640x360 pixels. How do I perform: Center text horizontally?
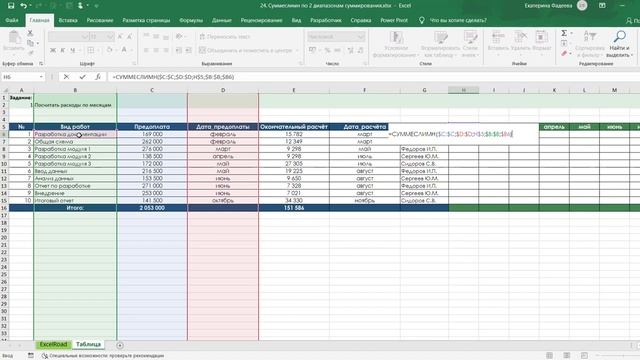(x=156, y=50)
